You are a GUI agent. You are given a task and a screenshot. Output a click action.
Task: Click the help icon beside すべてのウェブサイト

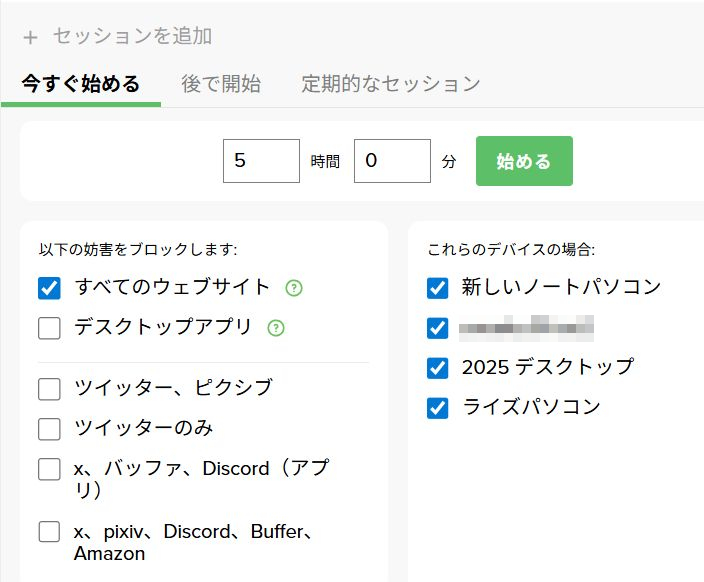click(x=293, y=288)
